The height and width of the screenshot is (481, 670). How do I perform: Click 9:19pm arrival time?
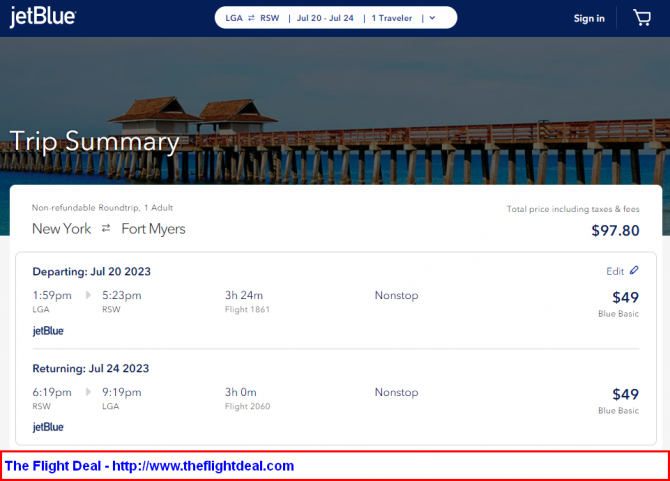coord(122,392)
